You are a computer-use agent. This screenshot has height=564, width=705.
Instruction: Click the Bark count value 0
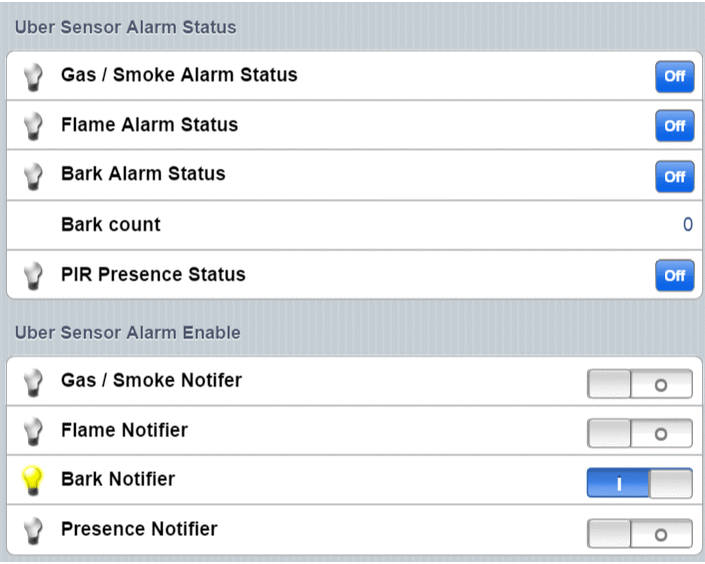click(687, 225)
